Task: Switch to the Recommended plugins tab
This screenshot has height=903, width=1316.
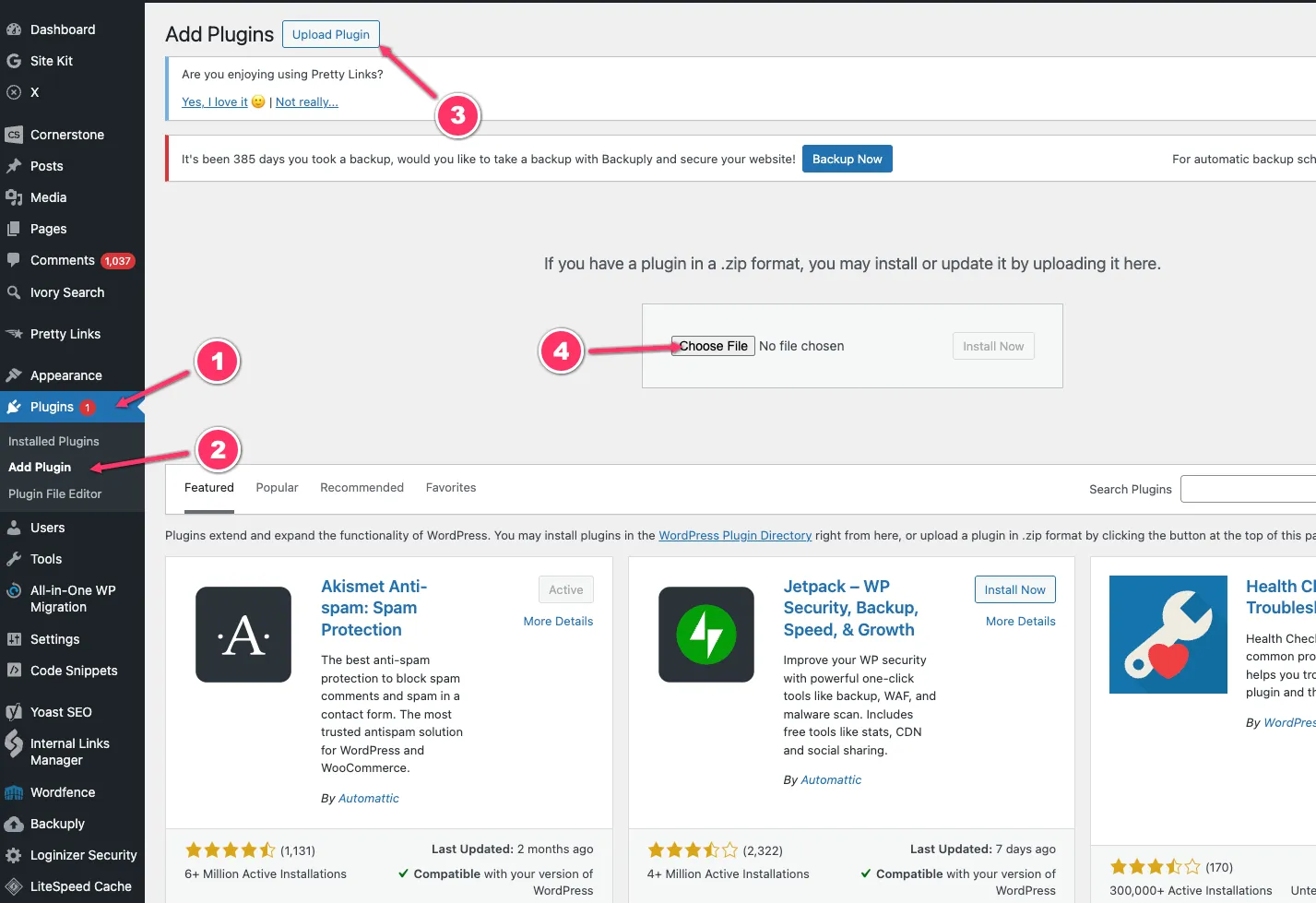Action: point(362,488)
